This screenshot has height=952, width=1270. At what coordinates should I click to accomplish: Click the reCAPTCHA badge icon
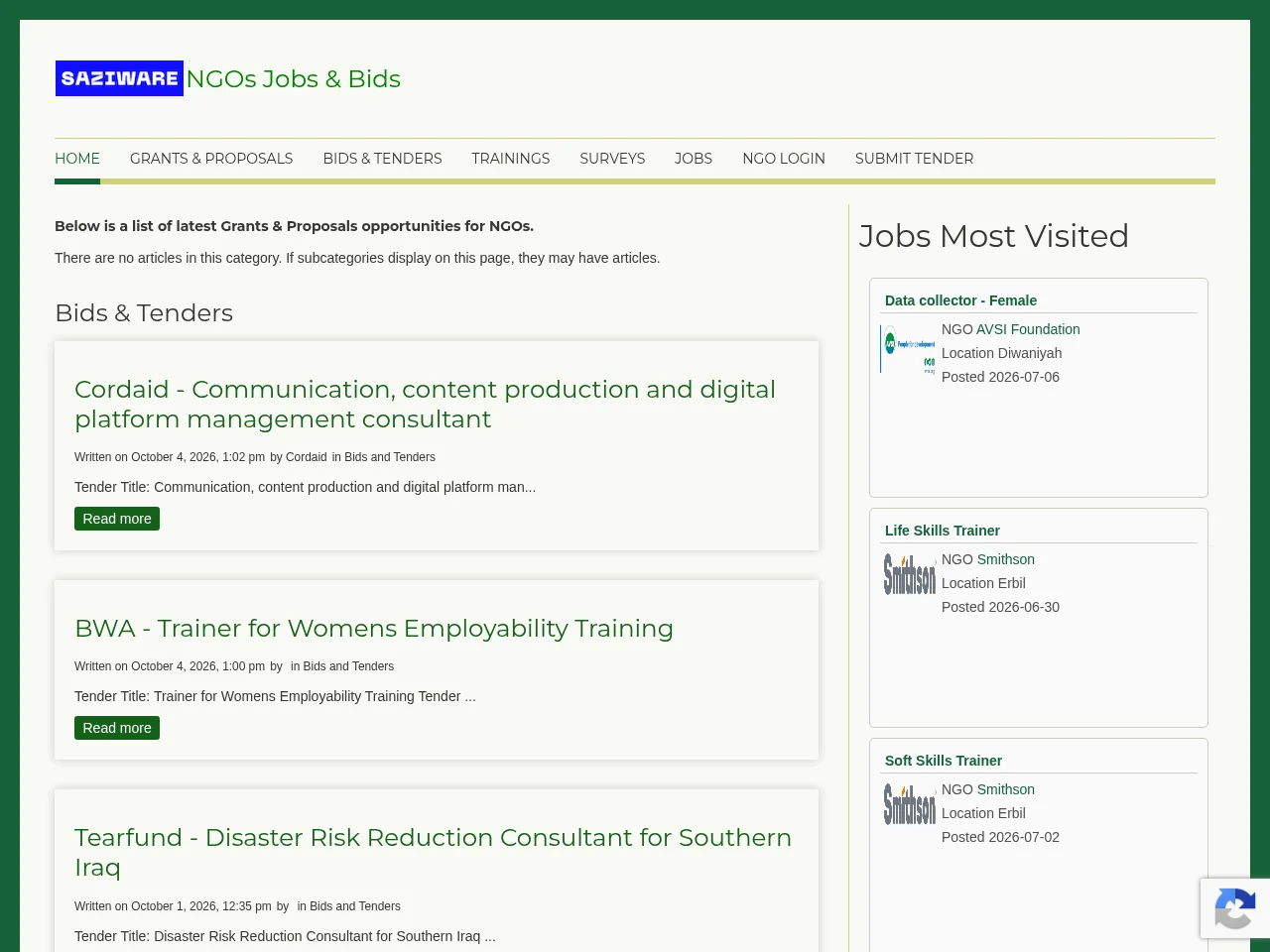[1234, 908]
